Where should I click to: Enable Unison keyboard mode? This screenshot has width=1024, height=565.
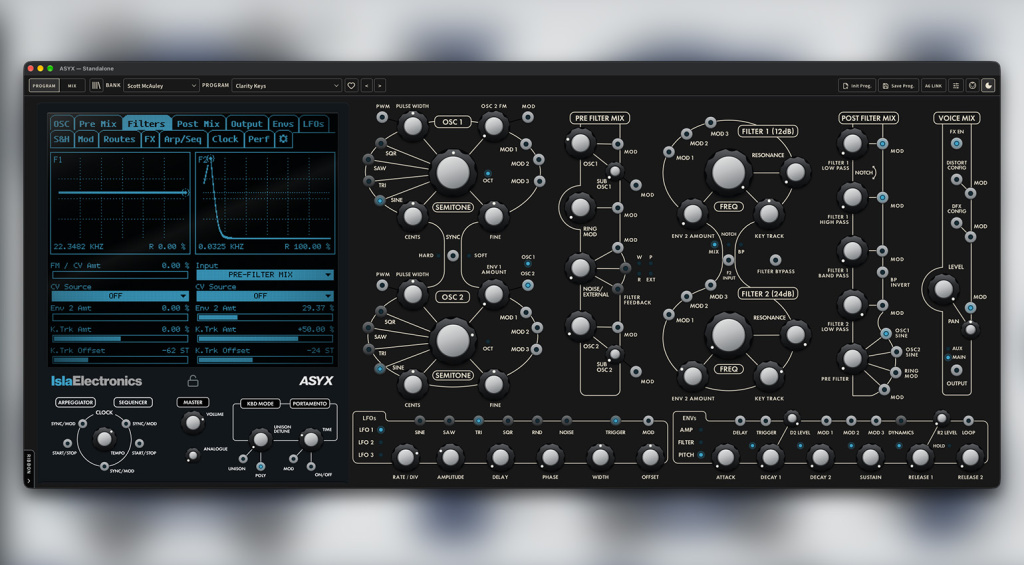point(243,459)
